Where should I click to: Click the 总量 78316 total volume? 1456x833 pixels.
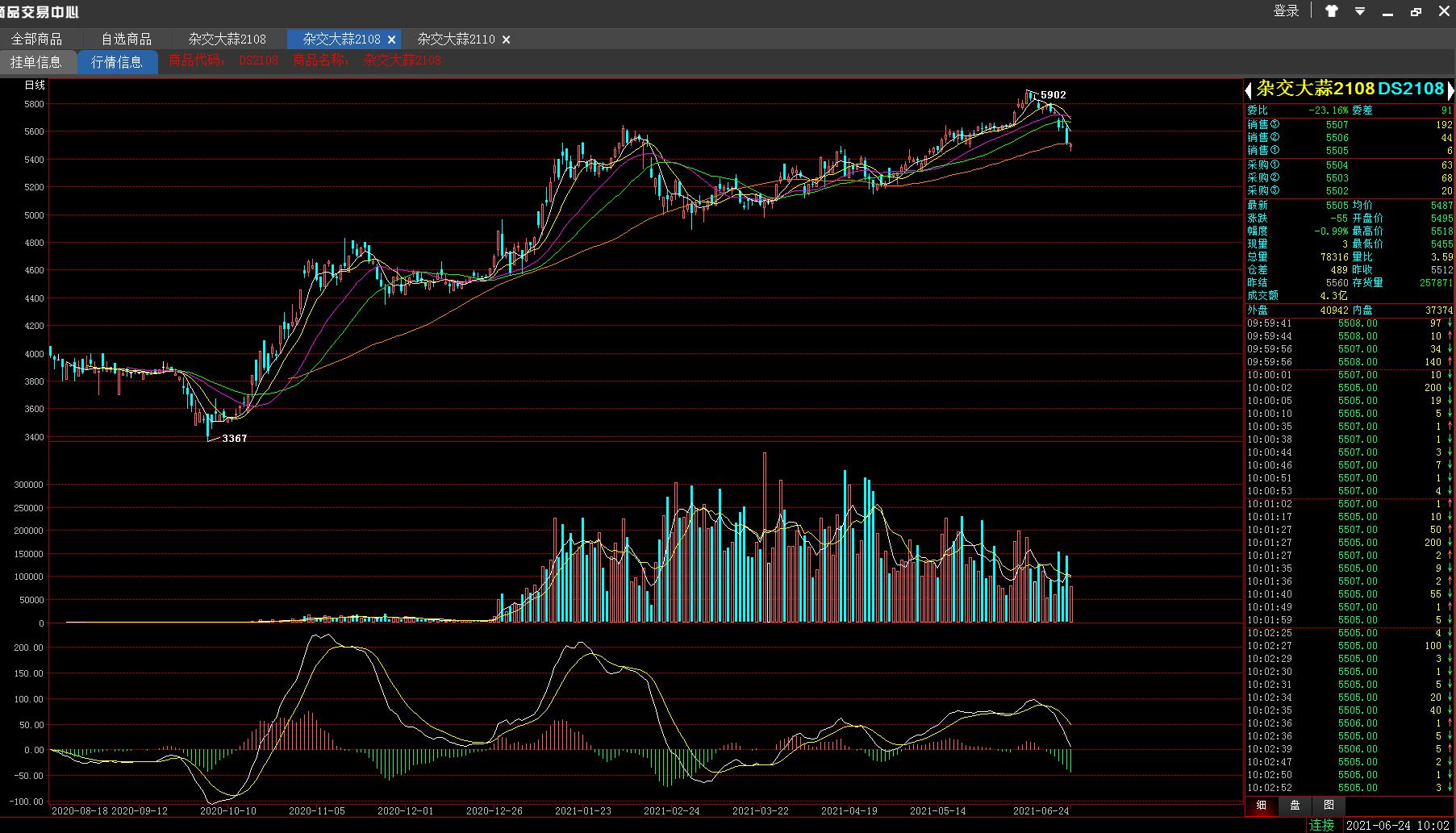tap(1334, 257)
